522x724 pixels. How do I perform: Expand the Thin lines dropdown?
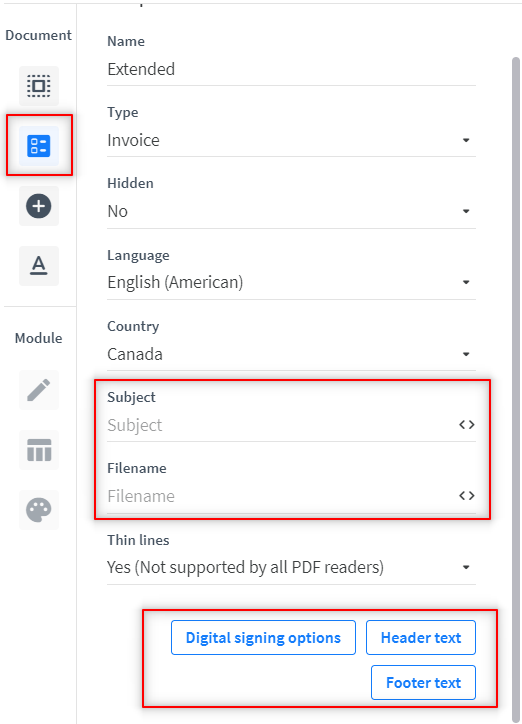point(291,567)
